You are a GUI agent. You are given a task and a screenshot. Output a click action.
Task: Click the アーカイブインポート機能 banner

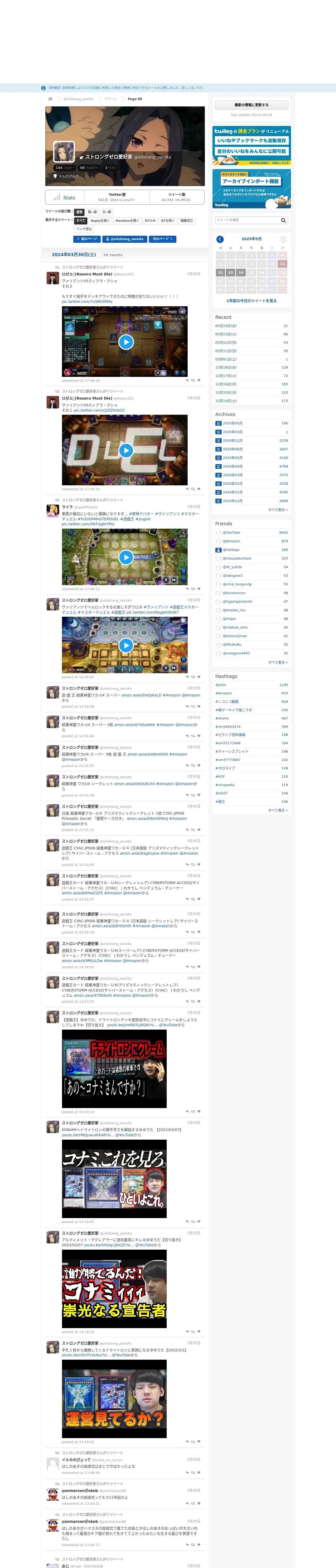click(251, 189)
